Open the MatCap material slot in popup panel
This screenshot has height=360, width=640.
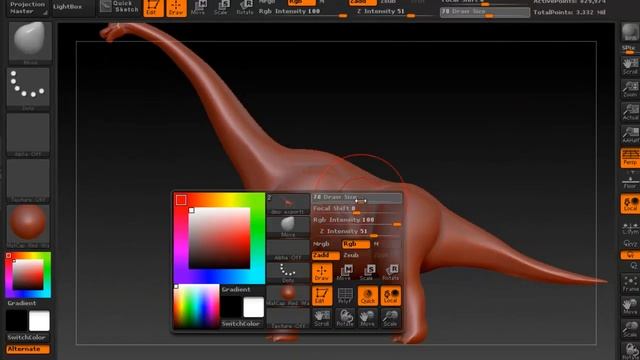click(288, 296)
